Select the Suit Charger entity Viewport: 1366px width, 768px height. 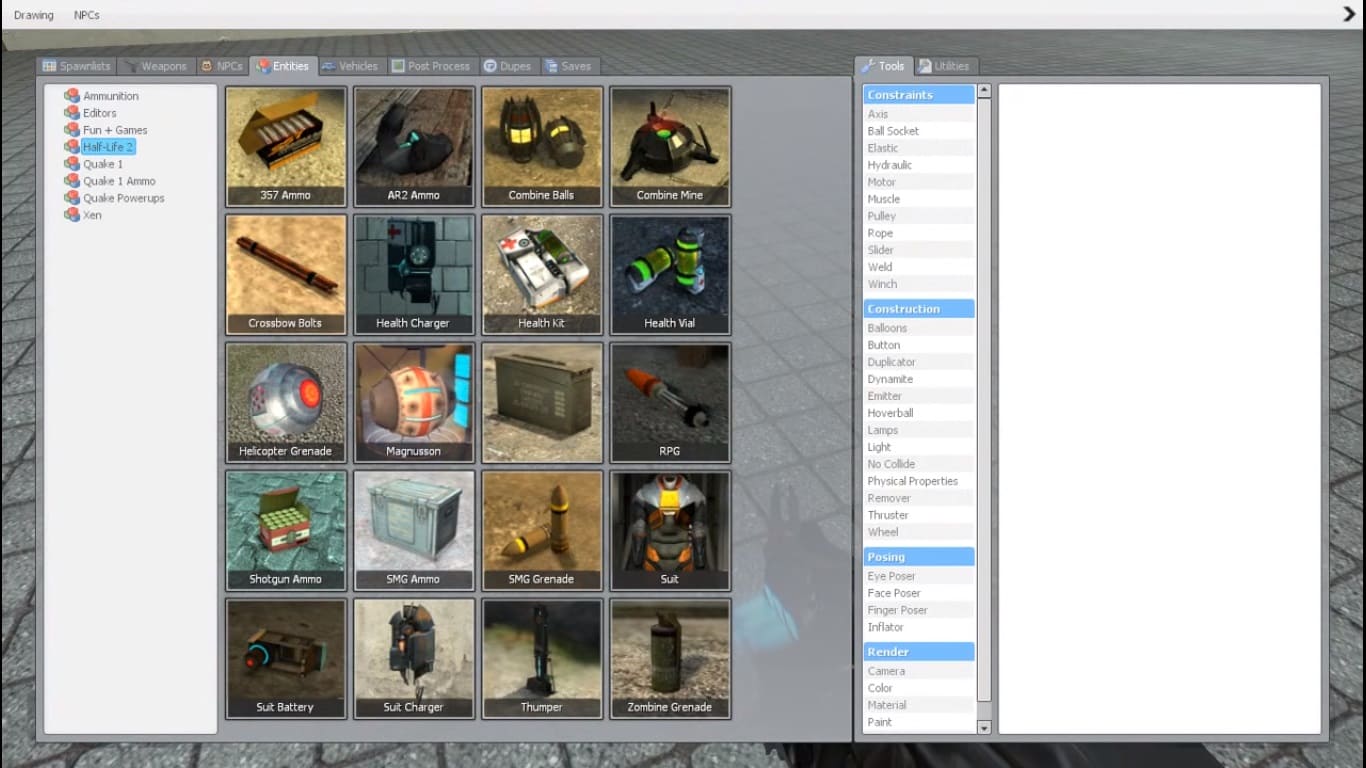[414, 659]
